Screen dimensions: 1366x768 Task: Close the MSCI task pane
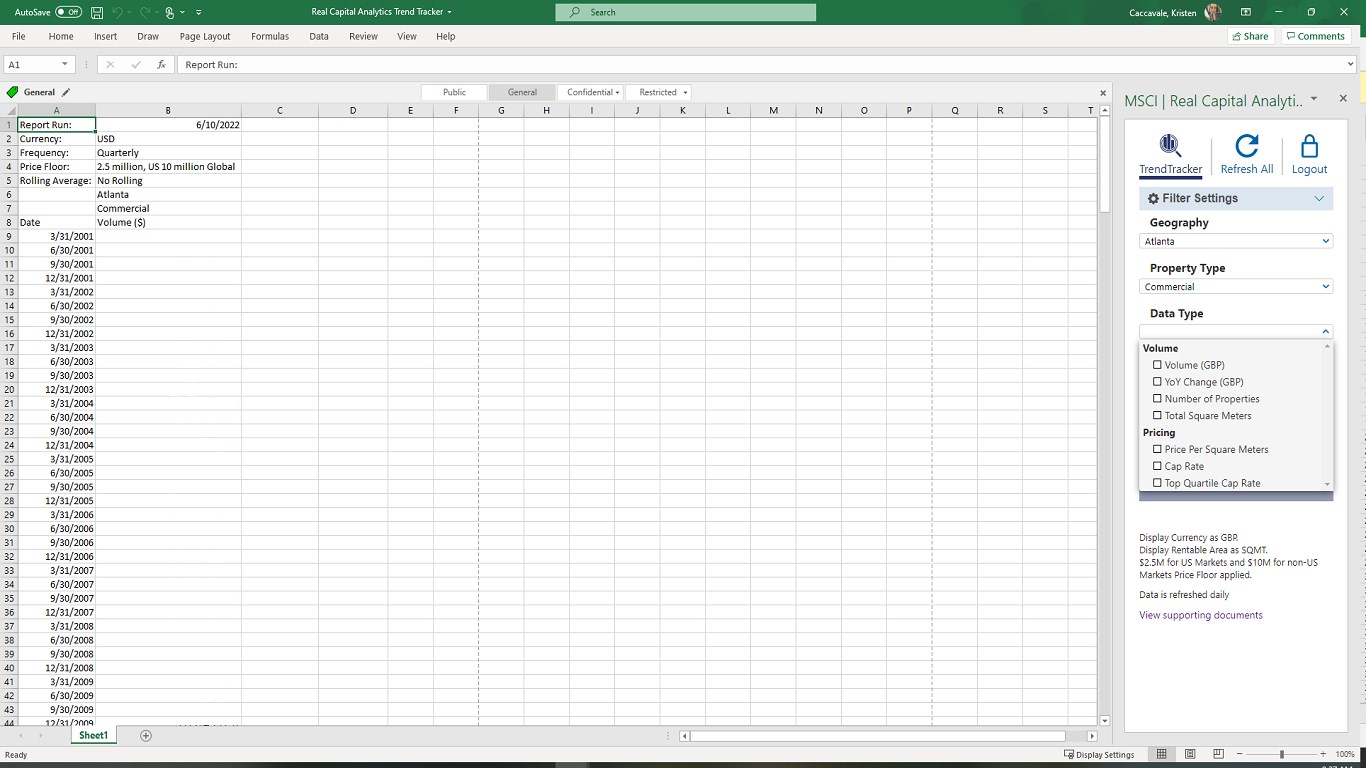[1343, 98]
